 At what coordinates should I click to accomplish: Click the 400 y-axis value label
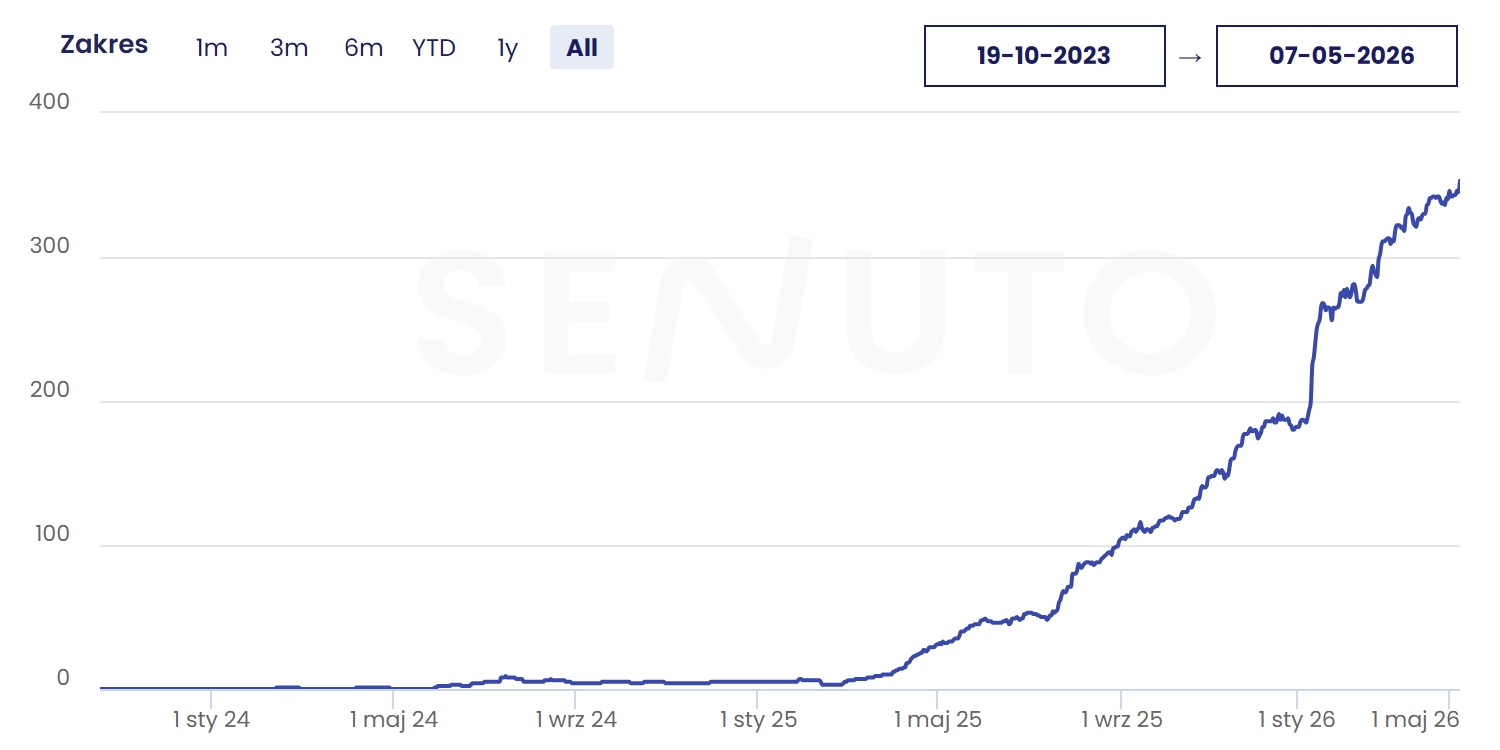(x=50, y=102)
